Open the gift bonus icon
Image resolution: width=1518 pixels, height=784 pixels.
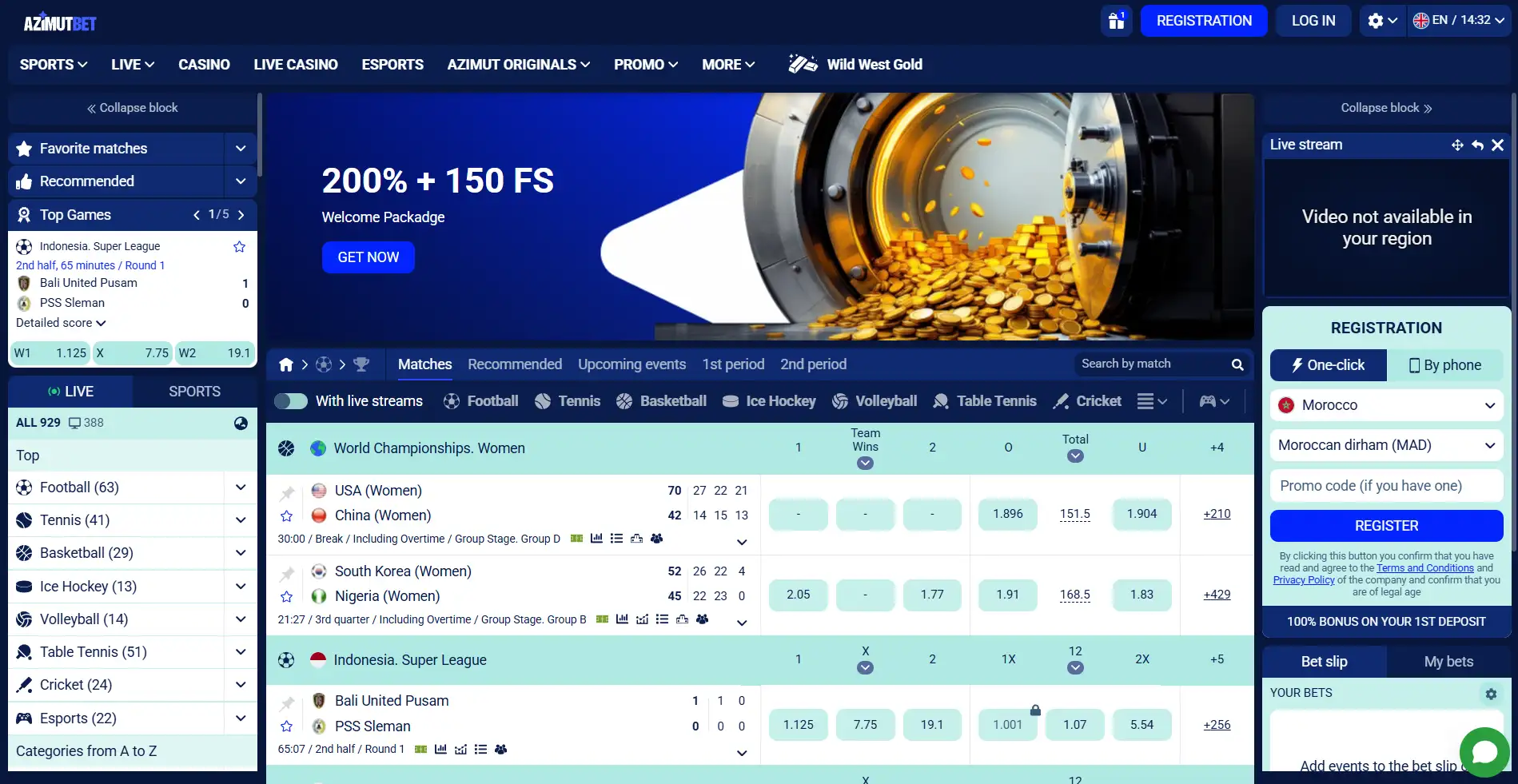pos(1116,21)
